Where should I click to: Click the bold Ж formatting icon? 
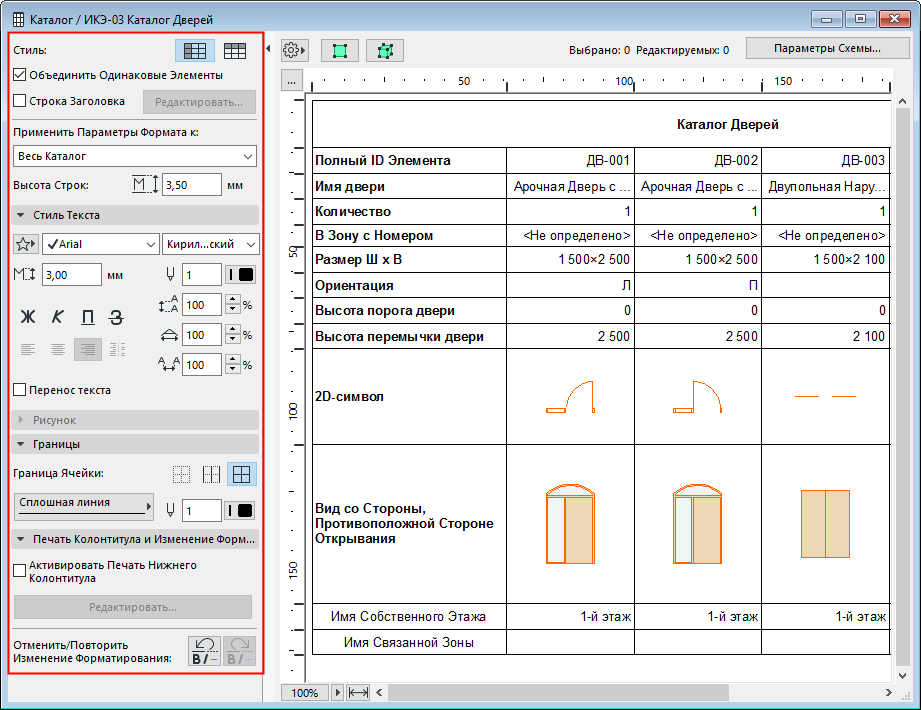(28, 317)
